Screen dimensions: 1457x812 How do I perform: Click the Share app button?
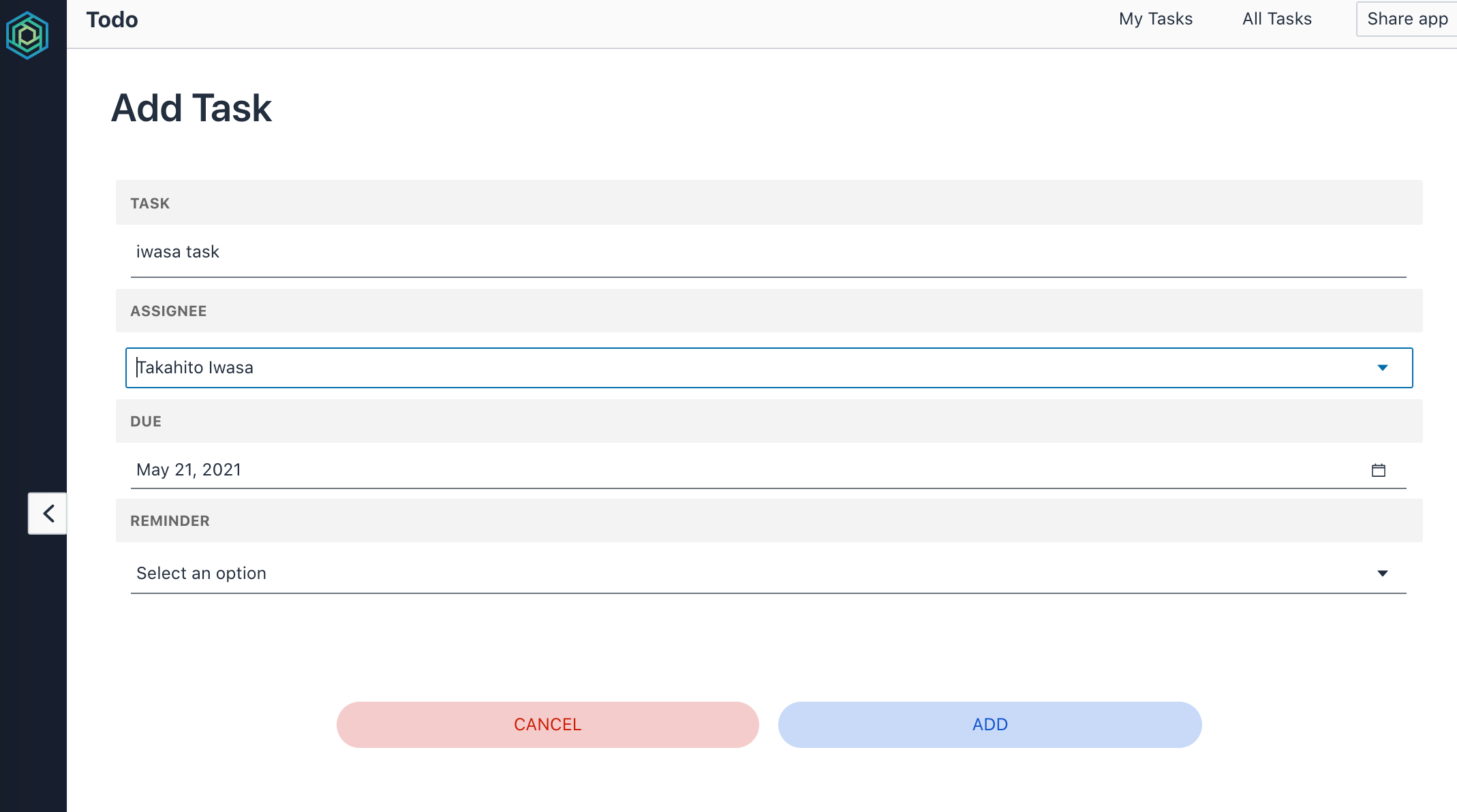(1407, 18)
